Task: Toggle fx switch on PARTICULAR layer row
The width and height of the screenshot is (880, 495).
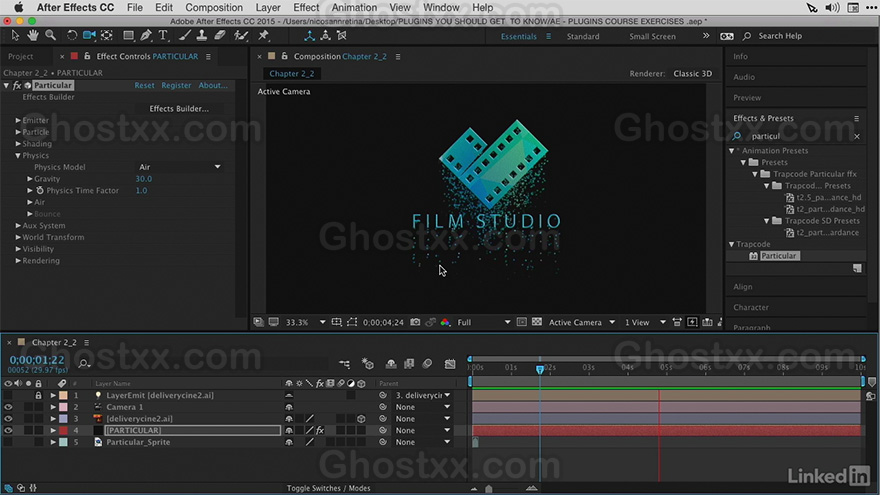Action: pos(320,430)
